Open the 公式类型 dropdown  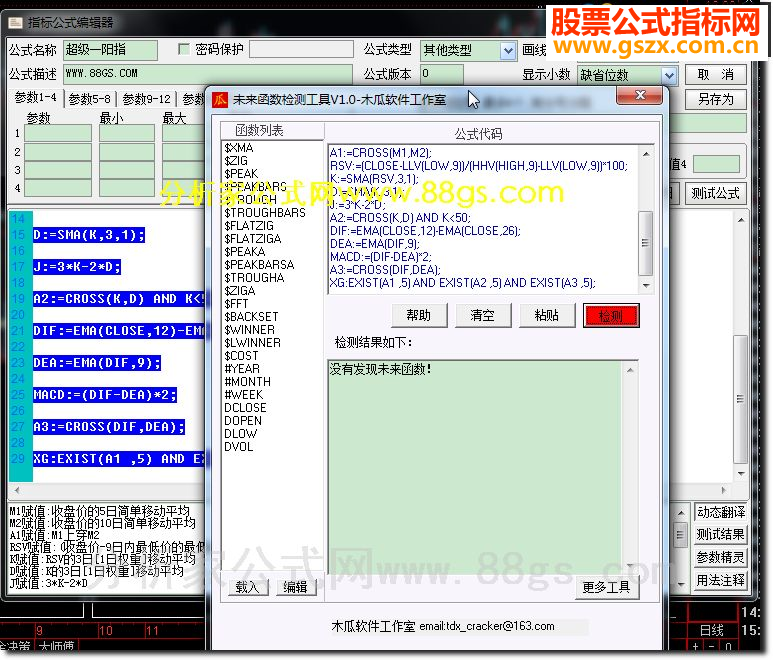(x=508, y=50)
